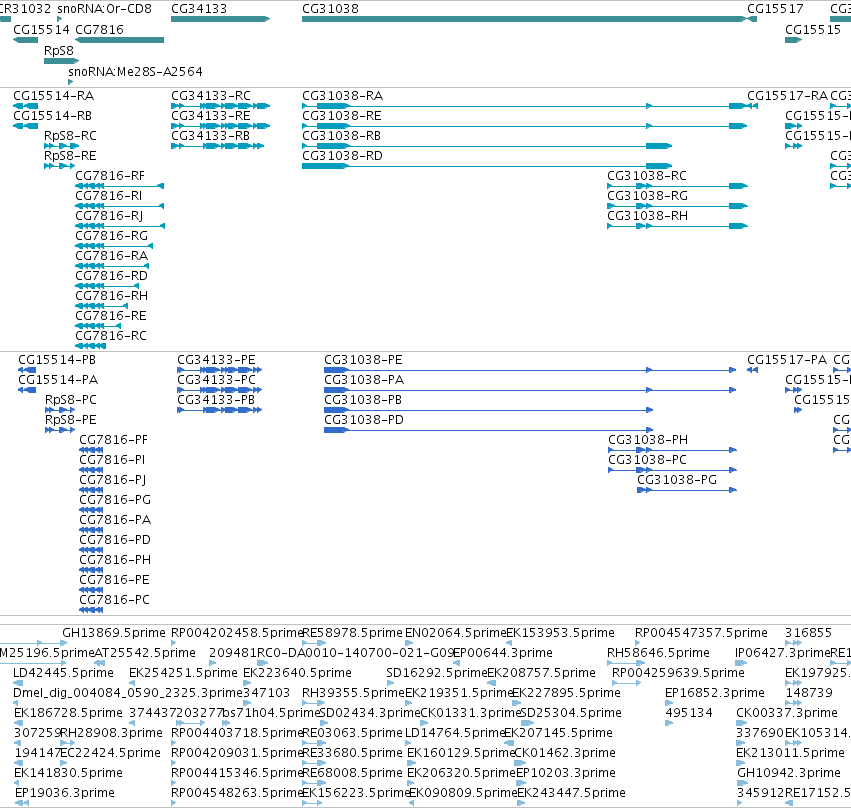Click protein CG7816-PI
Image resolution: width=851 pixels, height=808 pixels.
point(112,460)
